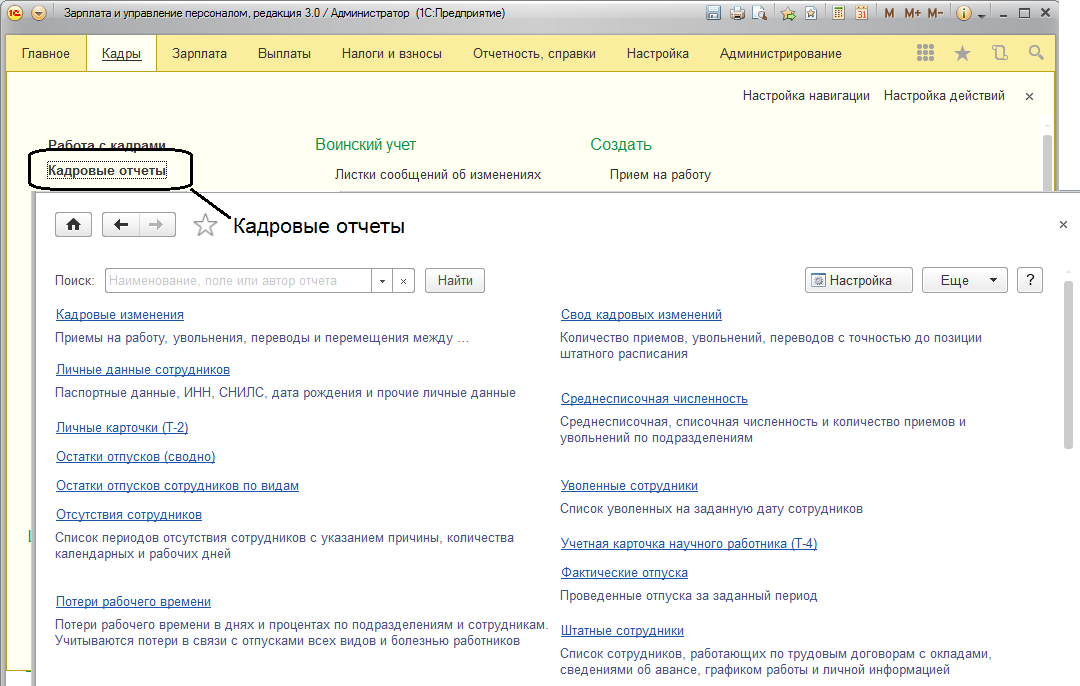Click the report search input field
Image resolution: width=1080 pixels, height=686 pixels.
(238, 280)
